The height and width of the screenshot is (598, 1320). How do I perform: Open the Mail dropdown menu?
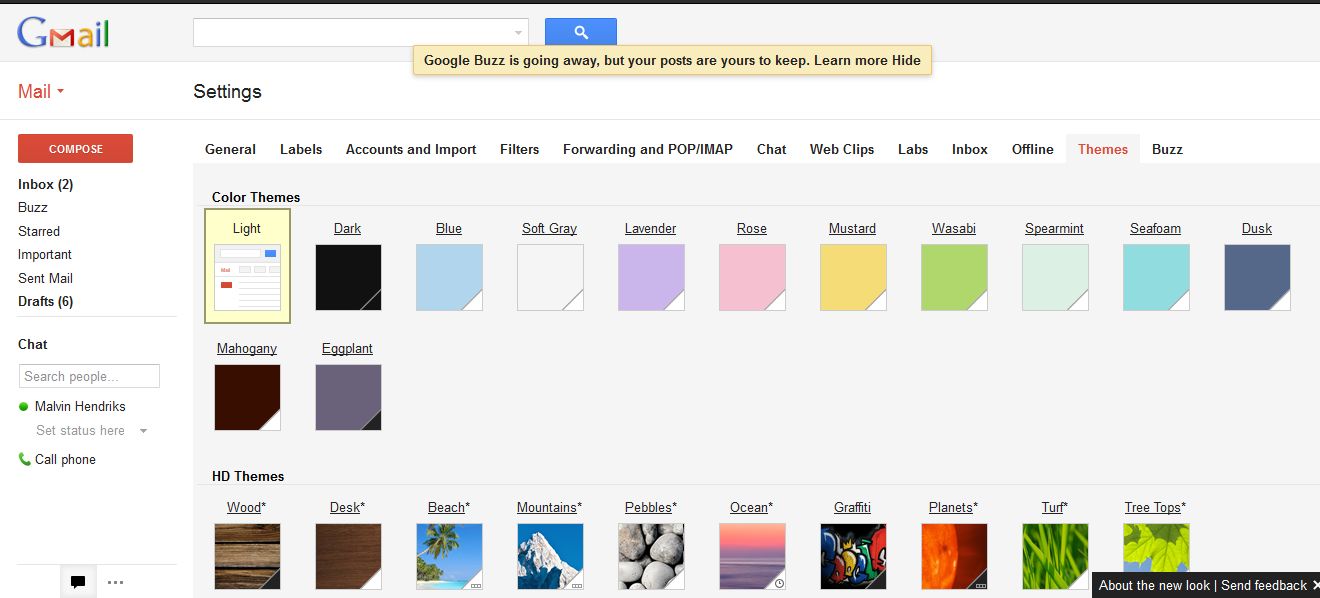[41, 92]
